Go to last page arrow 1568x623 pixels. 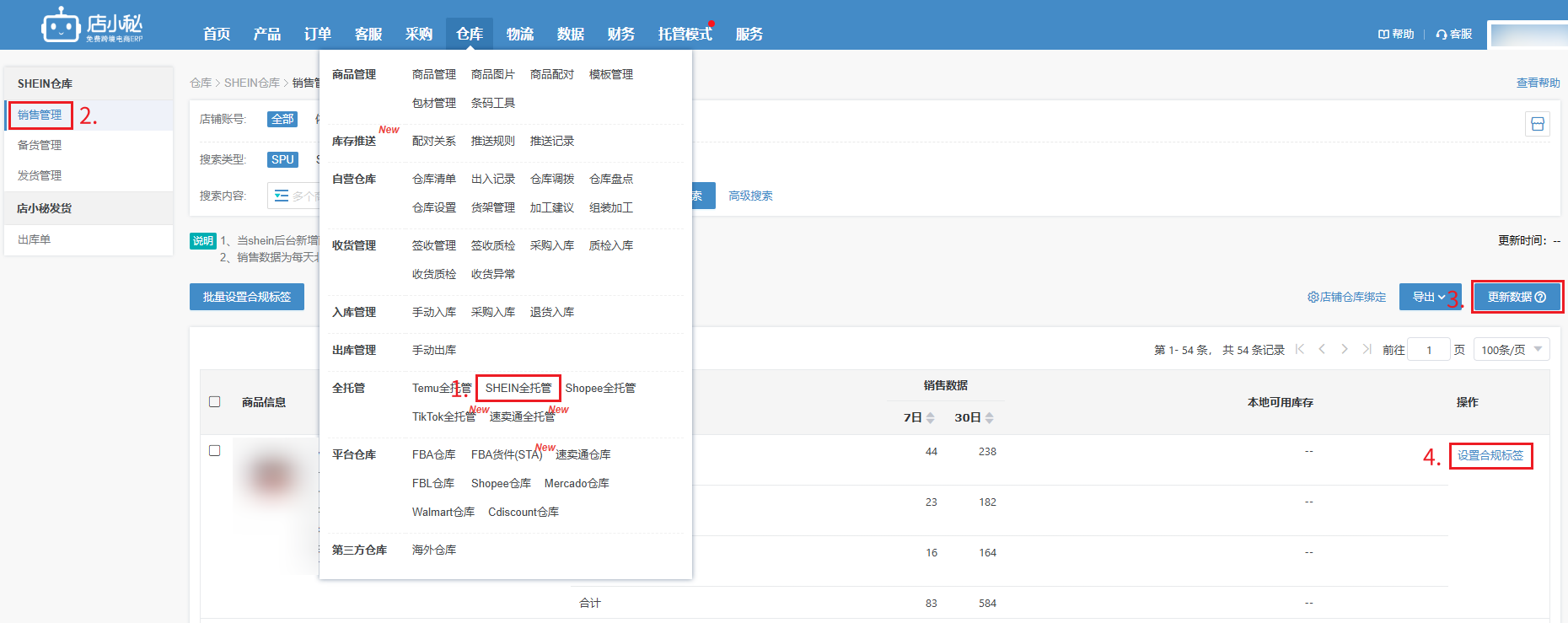coord(1367,349)
